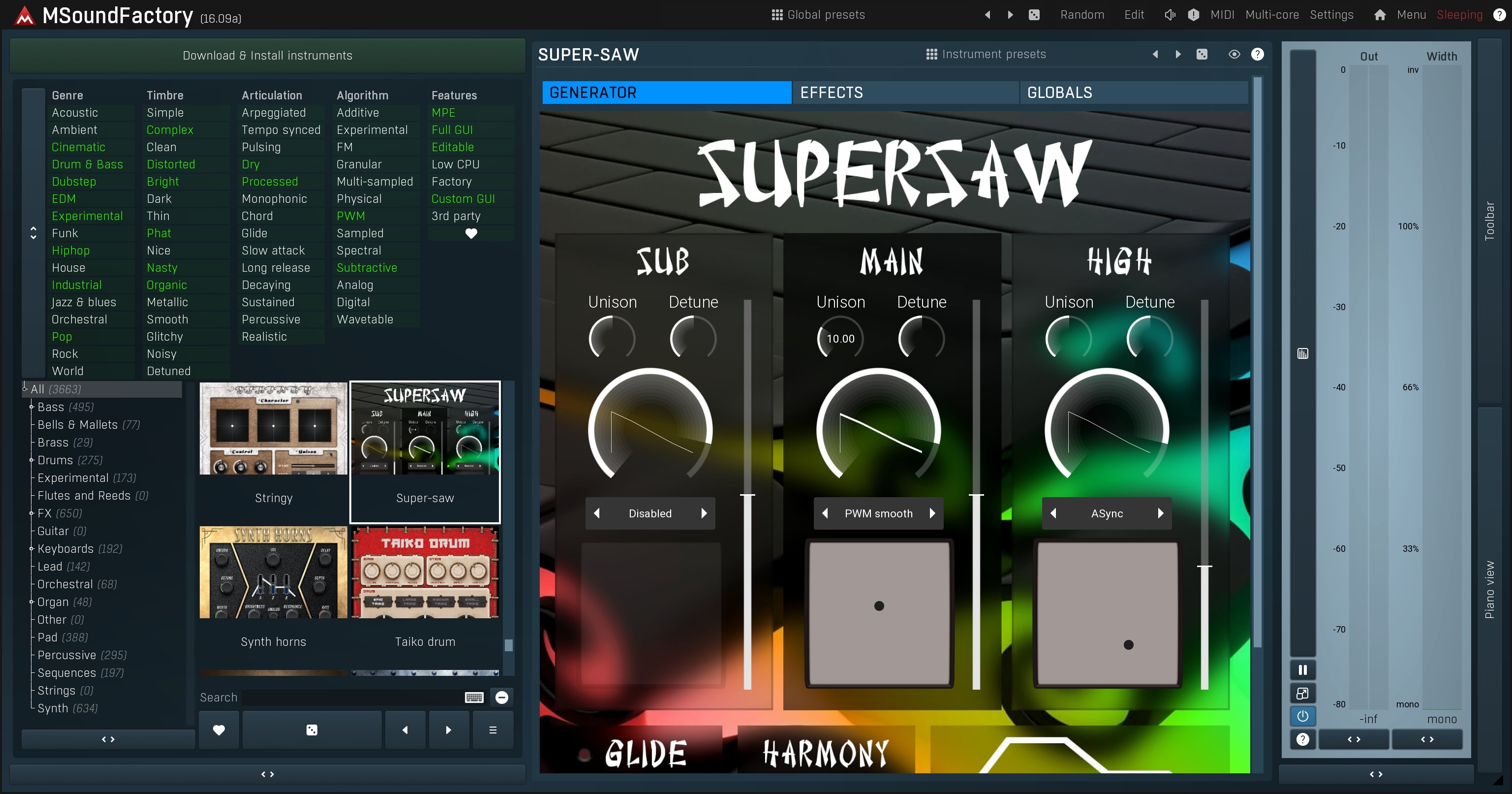The width and height of the screenshot is (1512, 794).
Task: Go to previous instrument in browser
Action: click(405, 730)
